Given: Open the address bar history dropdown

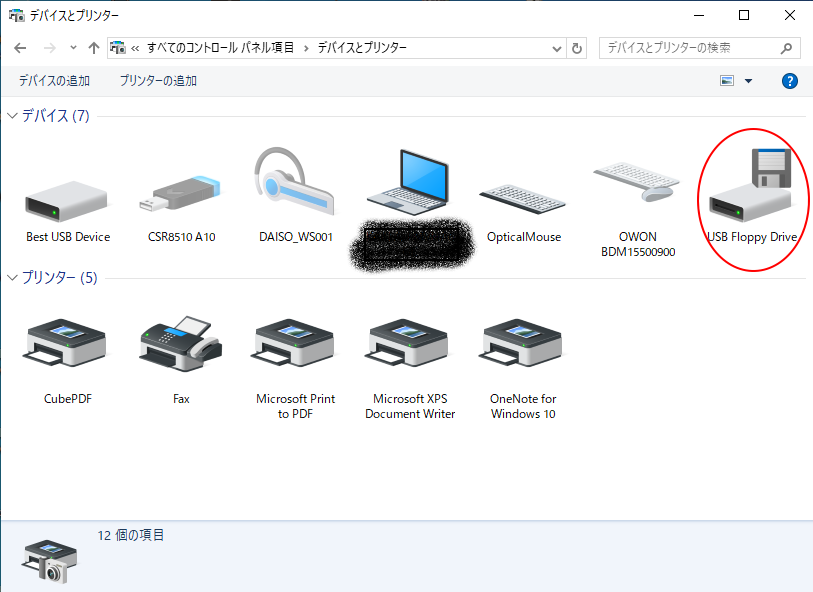Looking at the screenshot, I should [557, 49].
